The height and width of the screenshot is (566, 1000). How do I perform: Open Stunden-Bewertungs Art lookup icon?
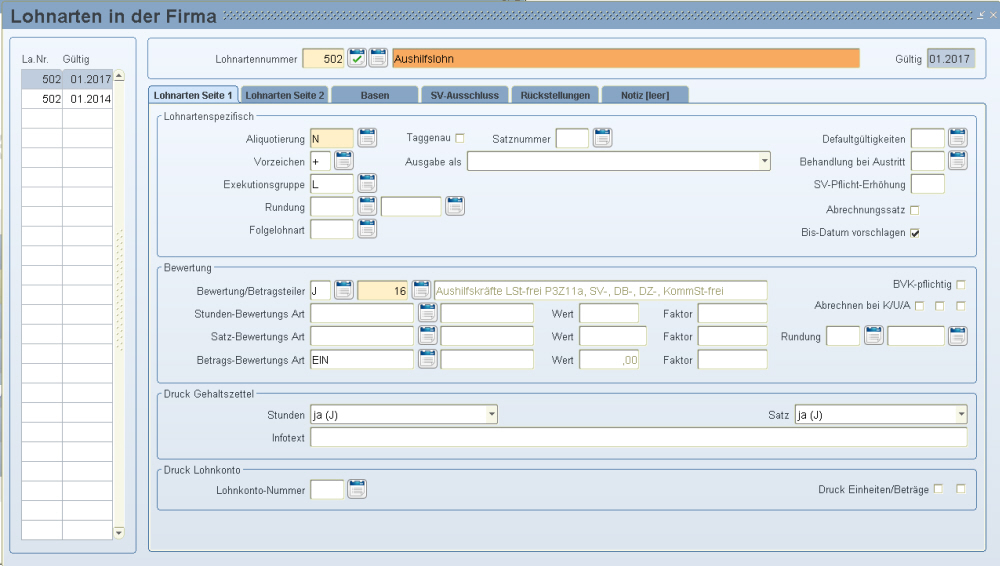pyautogui.click(x=428, y=313)
